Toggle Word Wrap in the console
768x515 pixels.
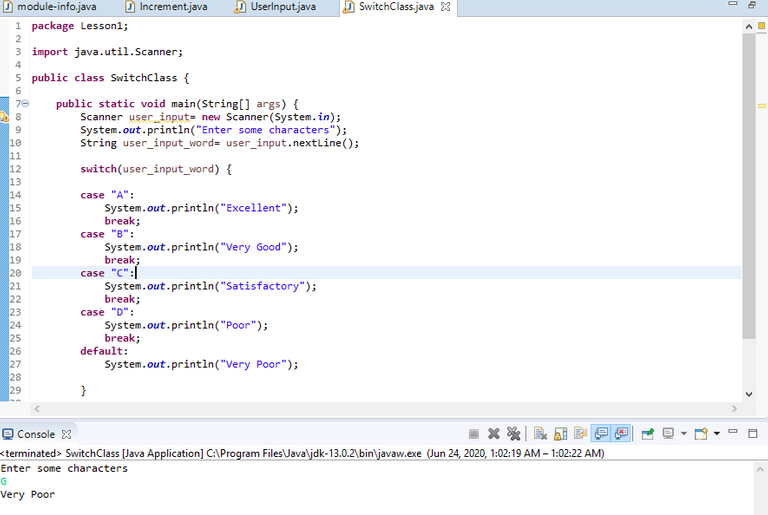580,434
